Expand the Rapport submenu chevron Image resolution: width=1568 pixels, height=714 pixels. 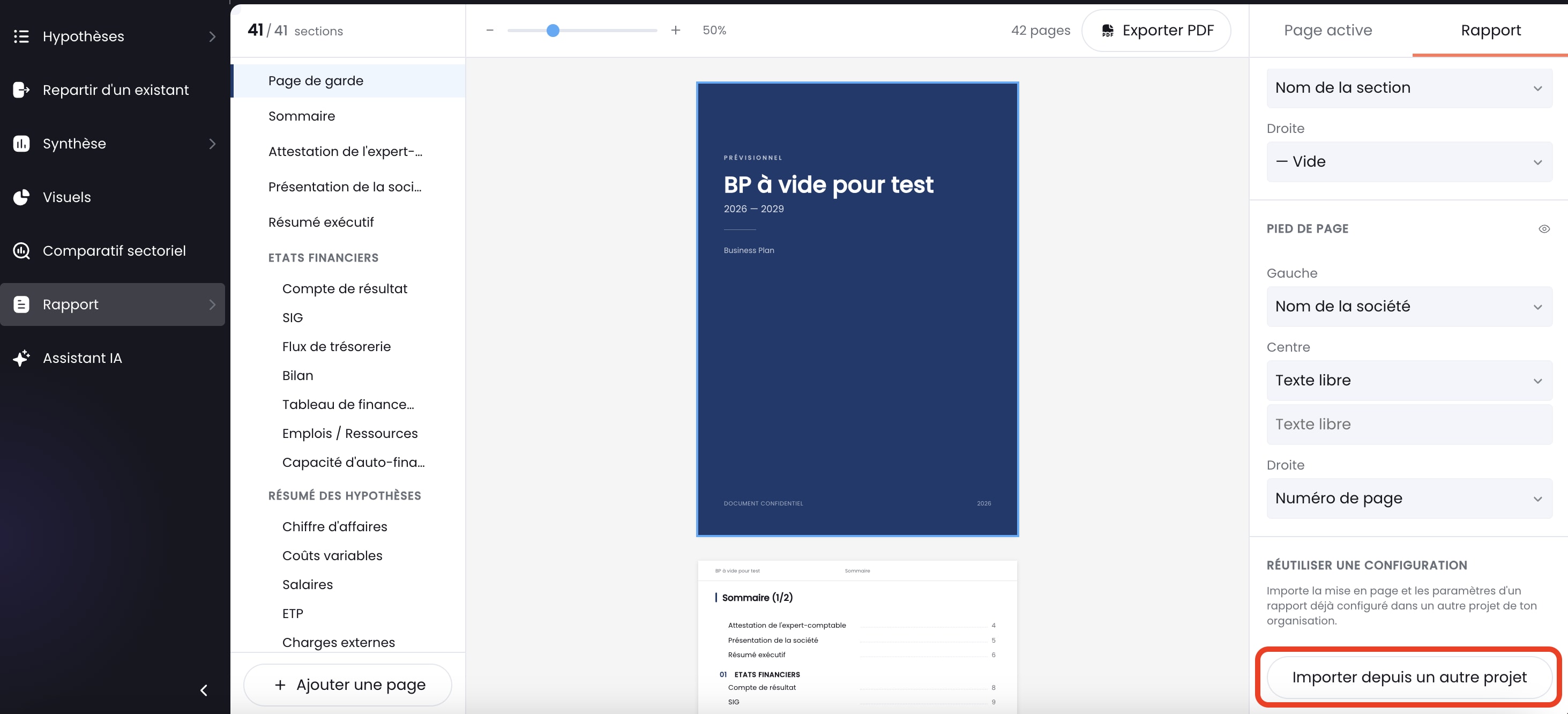point(212,304)
